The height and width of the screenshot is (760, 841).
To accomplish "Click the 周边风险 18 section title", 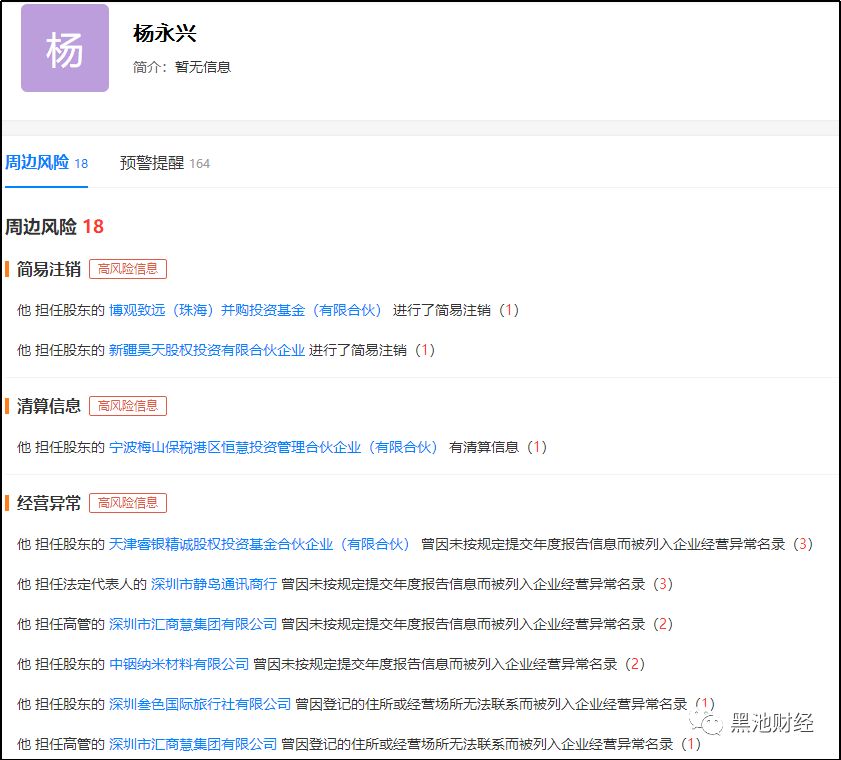I will click(54, 226).
